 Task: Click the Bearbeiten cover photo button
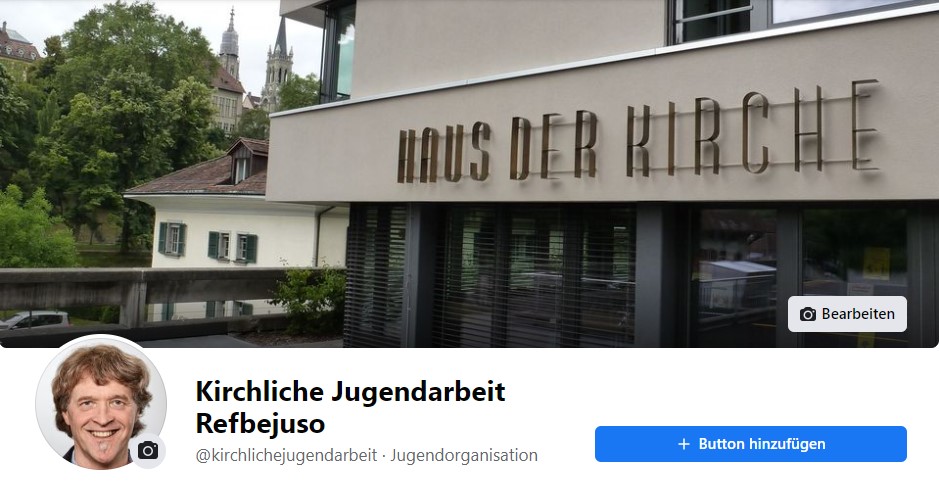pyautogui.click(x=847, y=314)
